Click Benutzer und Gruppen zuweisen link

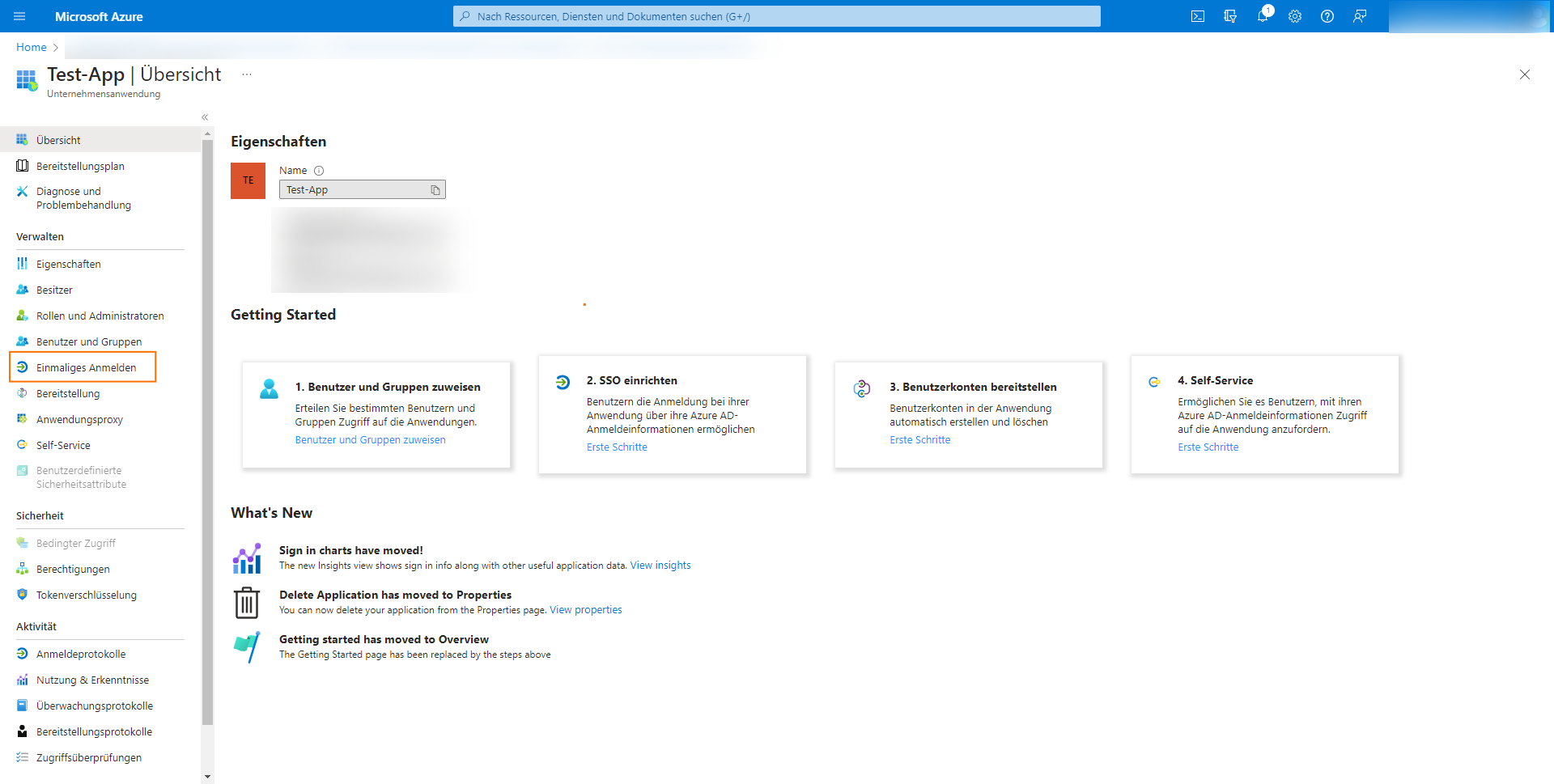(370, 439)
